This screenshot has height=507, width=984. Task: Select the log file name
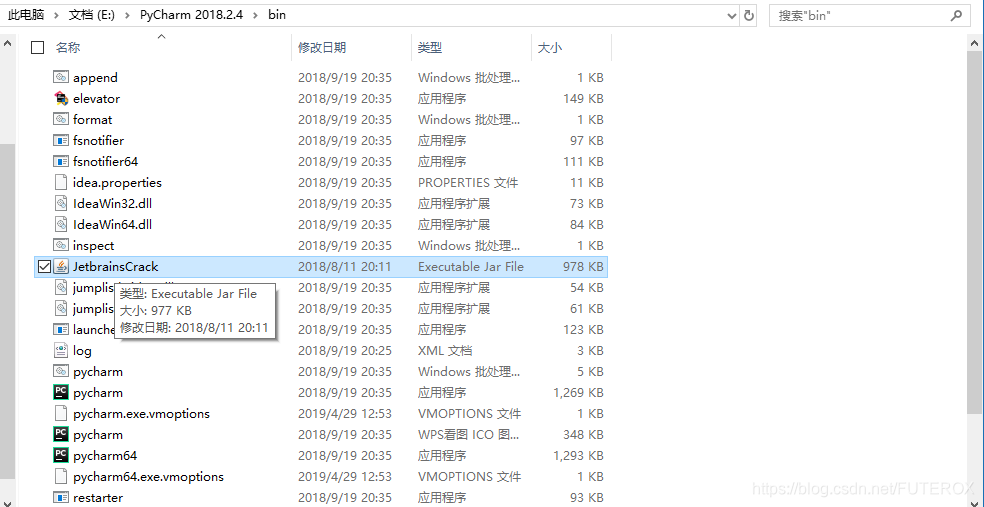coord(82,351)
